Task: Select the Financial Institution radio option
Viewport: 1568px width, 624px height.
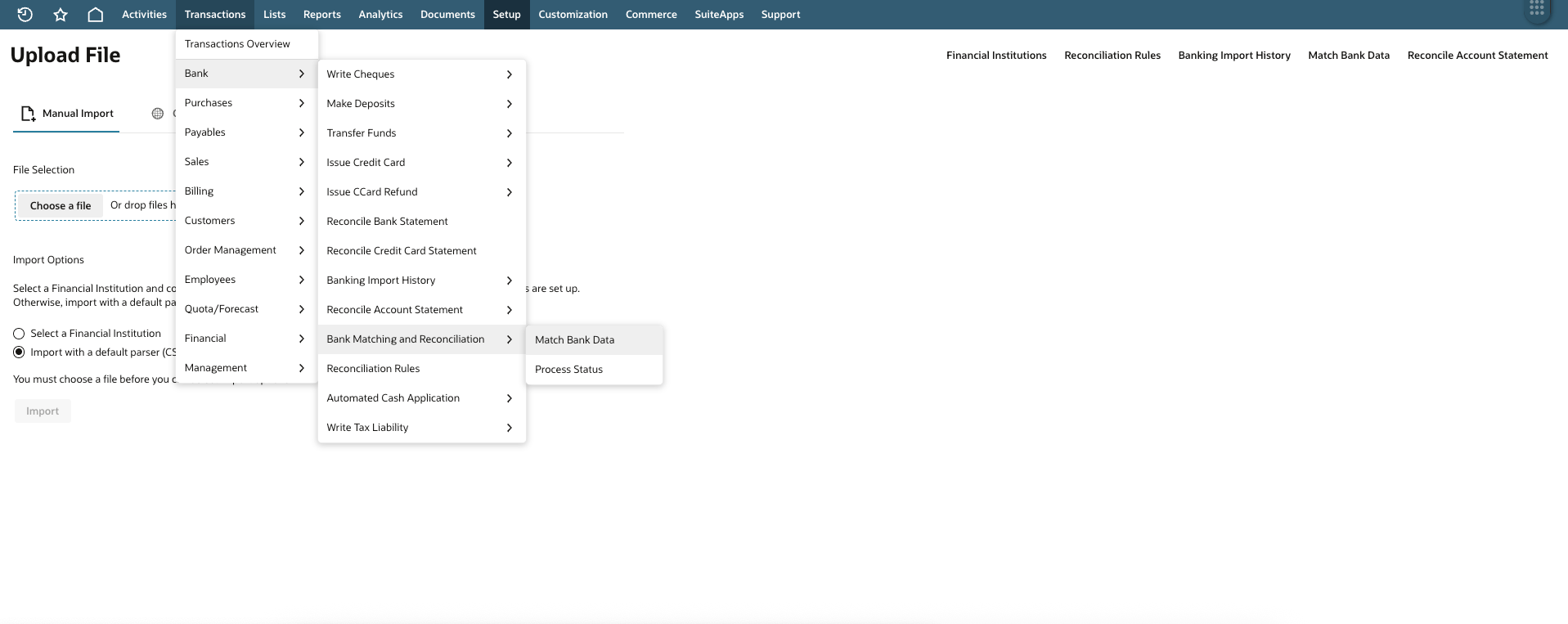Action: tap(19, 334)
